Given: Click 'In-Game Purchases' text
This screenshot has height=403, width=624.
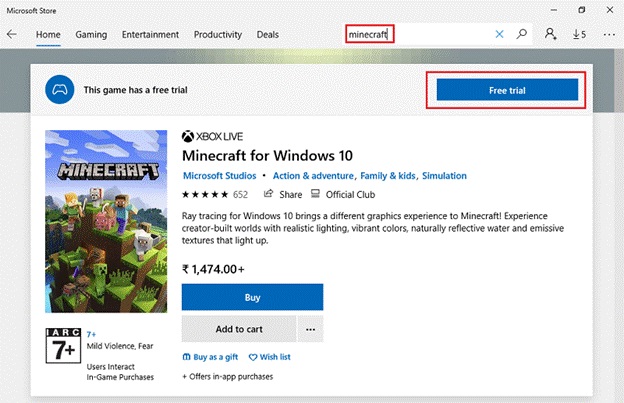Looking at the screenshot, I should [x=120, y=377].
